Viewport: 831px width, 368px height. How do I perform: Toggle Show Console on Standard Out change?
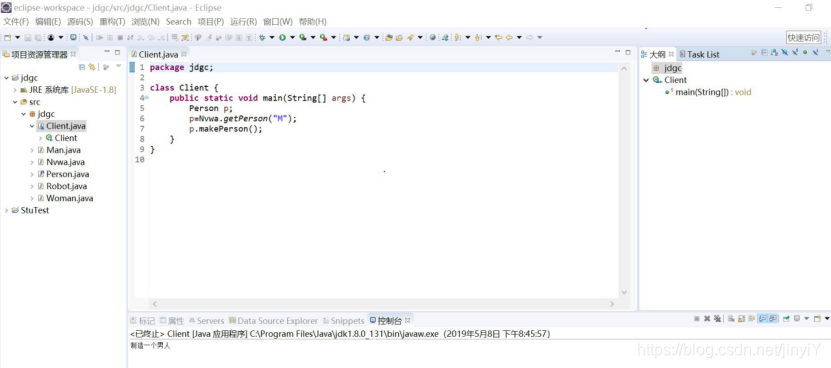click(x=762, y=319)
